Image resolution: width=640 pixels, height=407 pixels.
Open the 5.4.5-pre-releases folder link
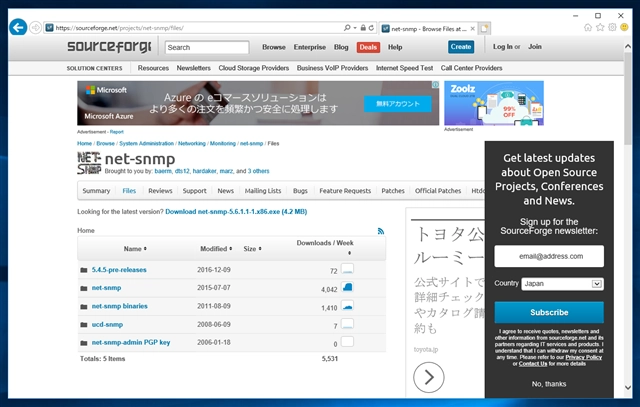119,270
